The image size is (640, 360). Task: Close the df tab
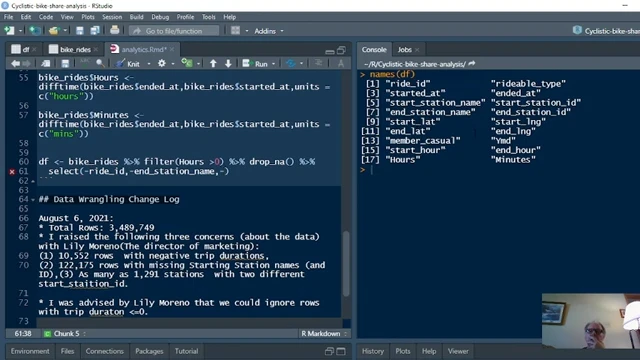(34, 49)
